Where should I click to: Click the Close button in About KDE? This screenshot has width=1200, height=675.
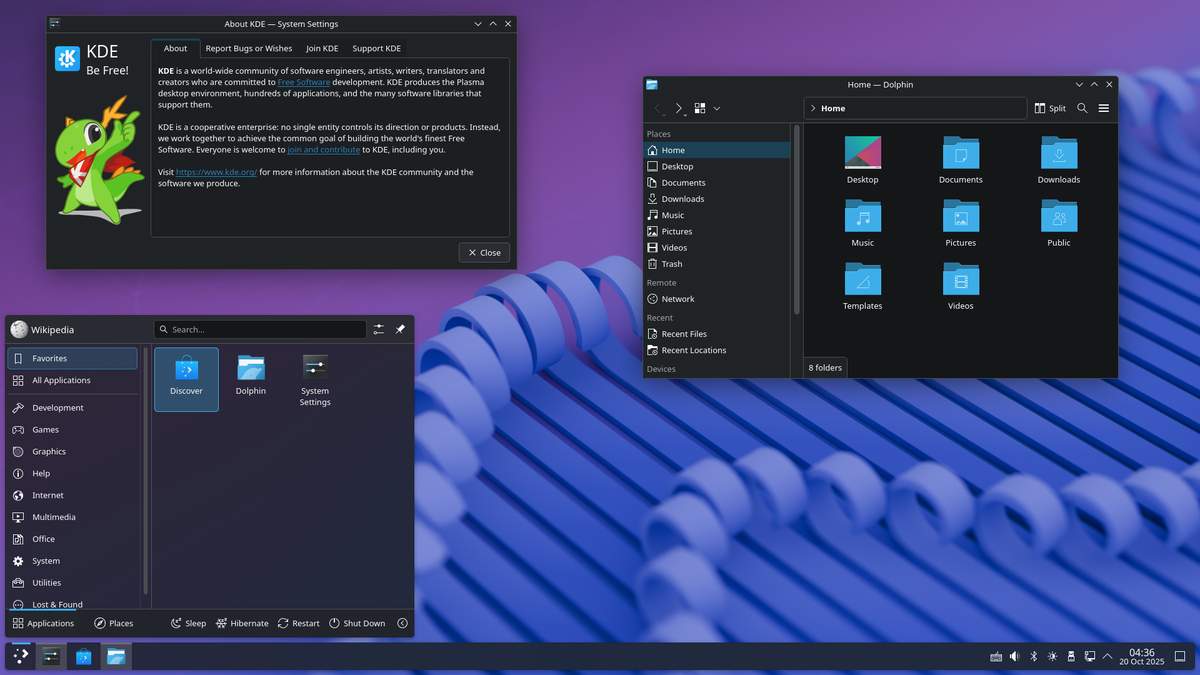click(484, 252)
